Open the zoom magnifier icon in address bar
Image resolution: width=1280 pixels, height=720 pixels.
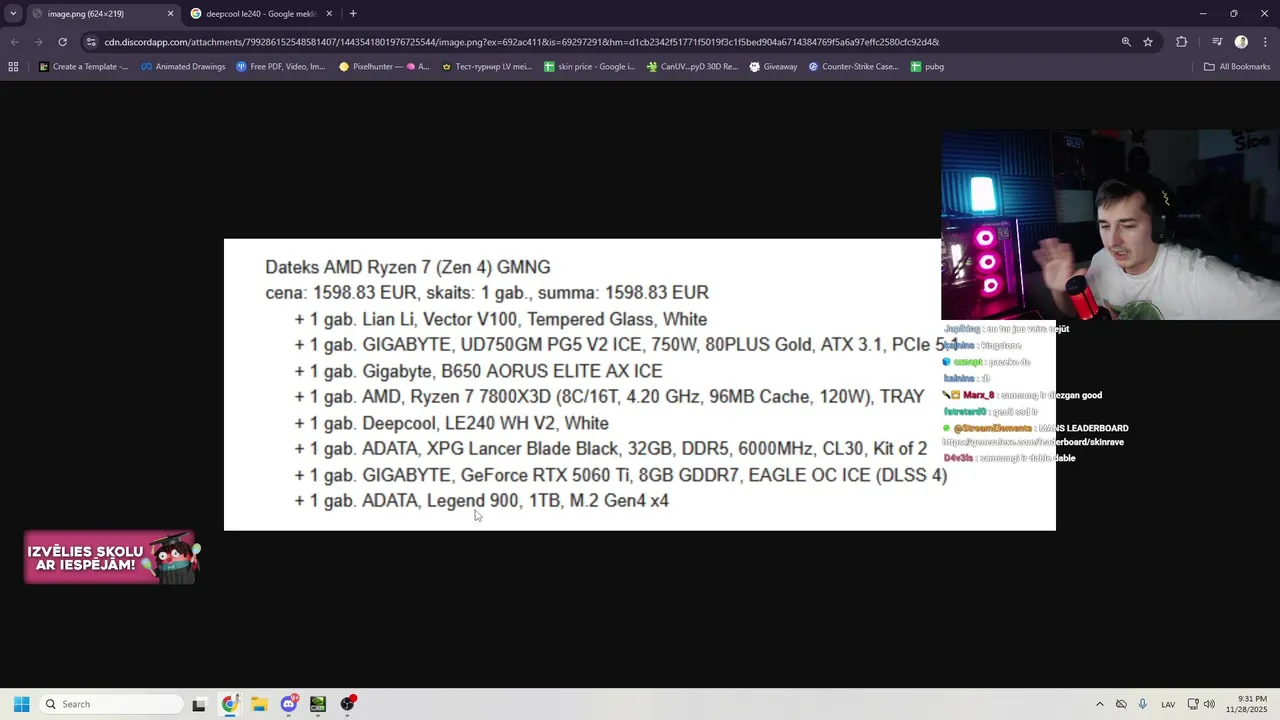[x=1126, y=42]
